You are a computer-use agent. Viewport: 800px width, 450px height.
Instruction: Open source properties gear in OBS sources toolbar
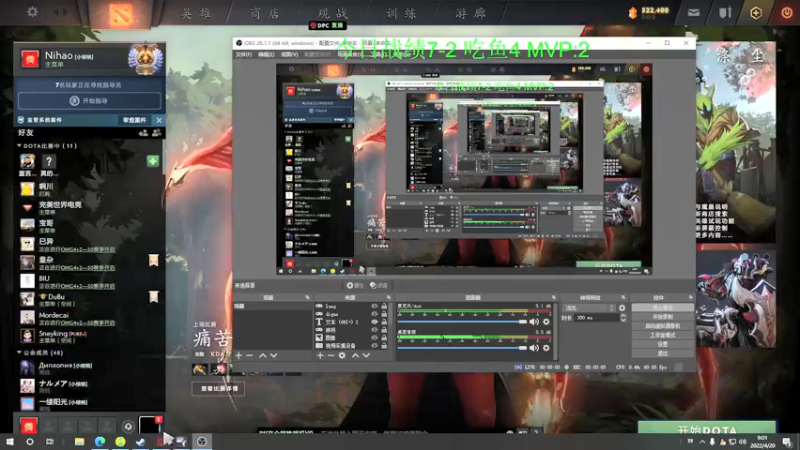(342, 355)
